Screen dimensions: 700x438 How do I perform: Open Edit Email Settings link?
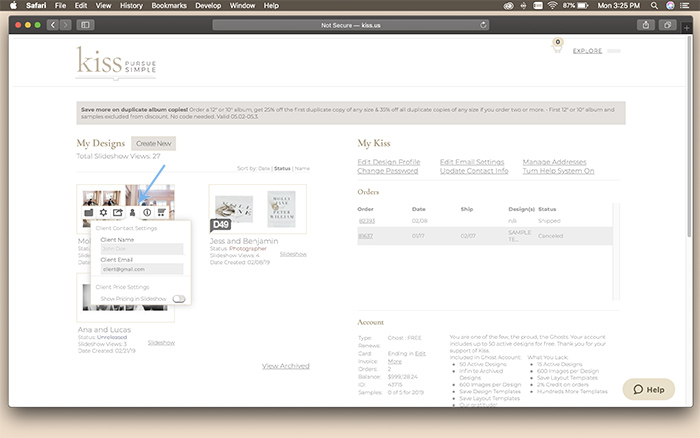coord(472,162)
